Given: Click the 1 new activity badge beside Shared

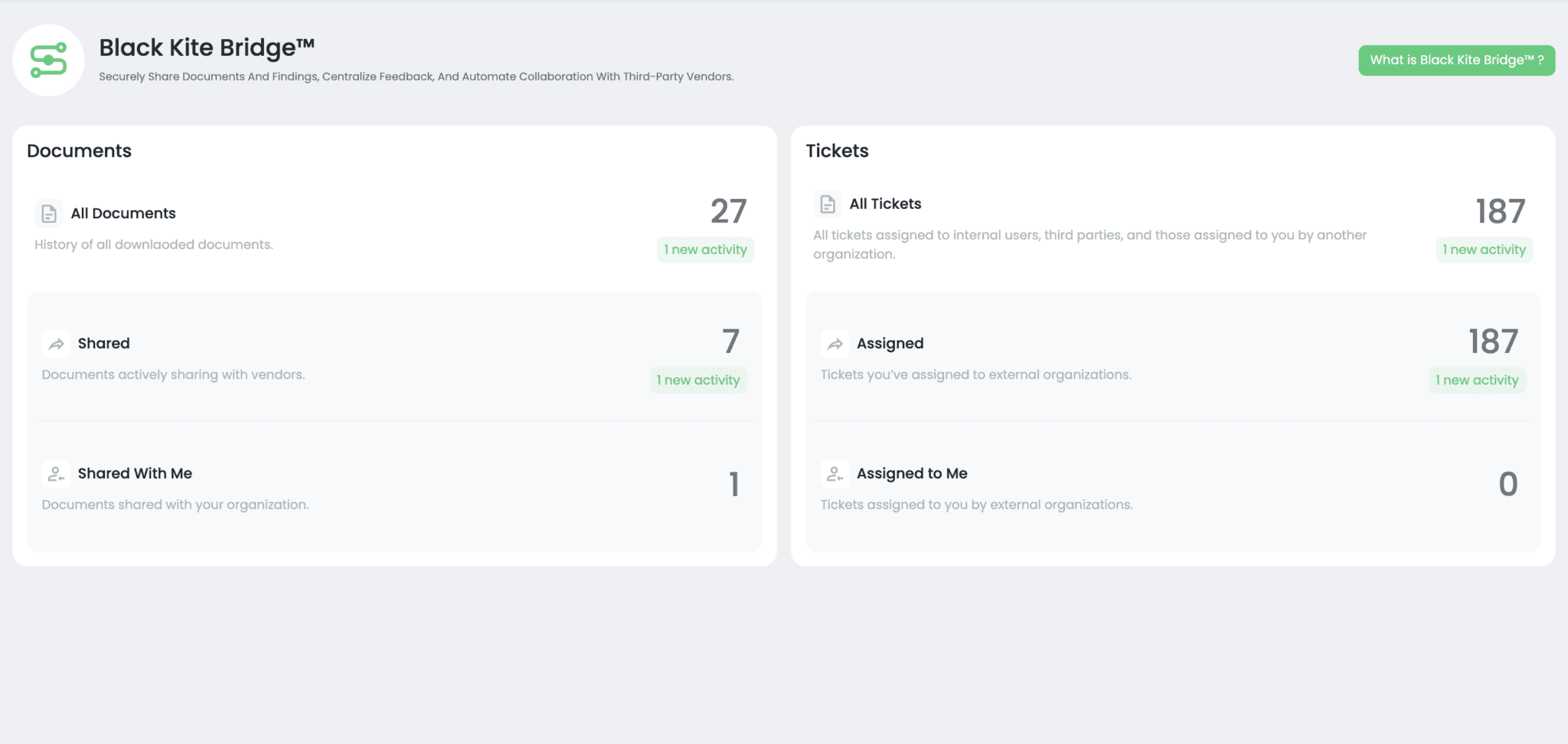Looking at the screenshot, I should click(697, 380).
